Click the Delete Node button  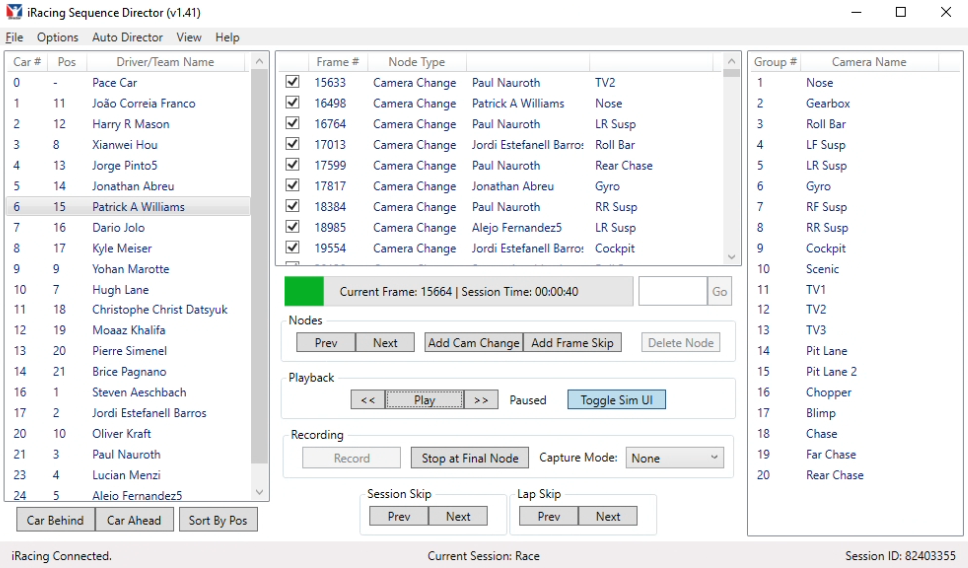680,343
